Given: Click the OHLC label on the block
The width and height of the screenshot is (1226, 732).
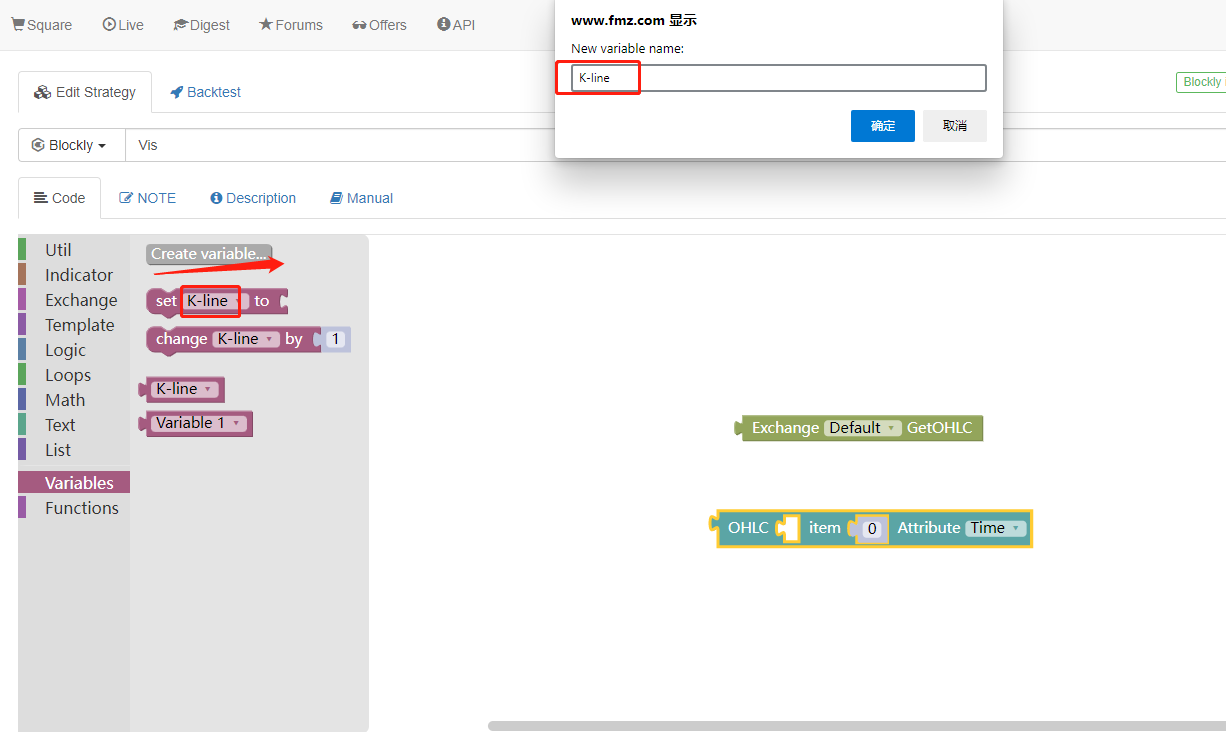Looking at the screenshot, I should point(748,528).
